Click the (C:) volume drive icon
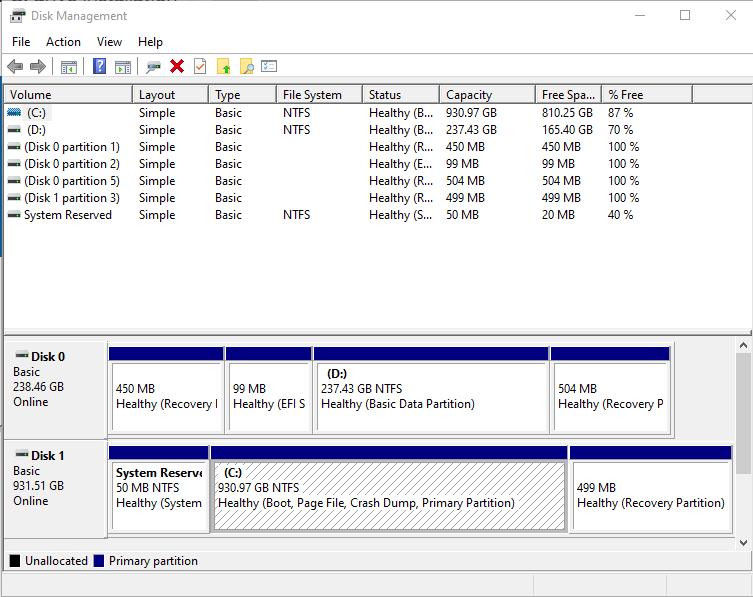 [x=14, y=112]
